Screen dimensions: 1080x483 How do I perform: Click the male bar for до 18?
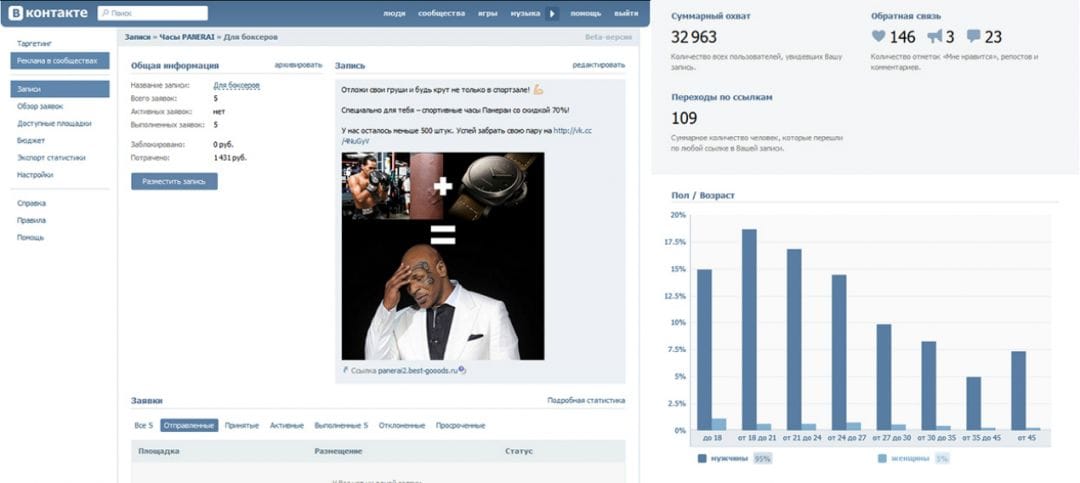coord(704,350)
